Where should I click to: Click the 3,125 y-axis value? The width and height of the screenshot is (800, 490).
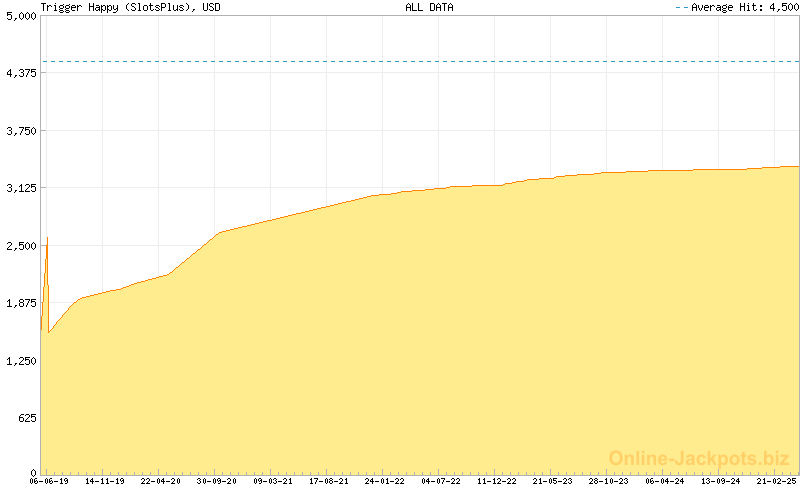(20, 188)
